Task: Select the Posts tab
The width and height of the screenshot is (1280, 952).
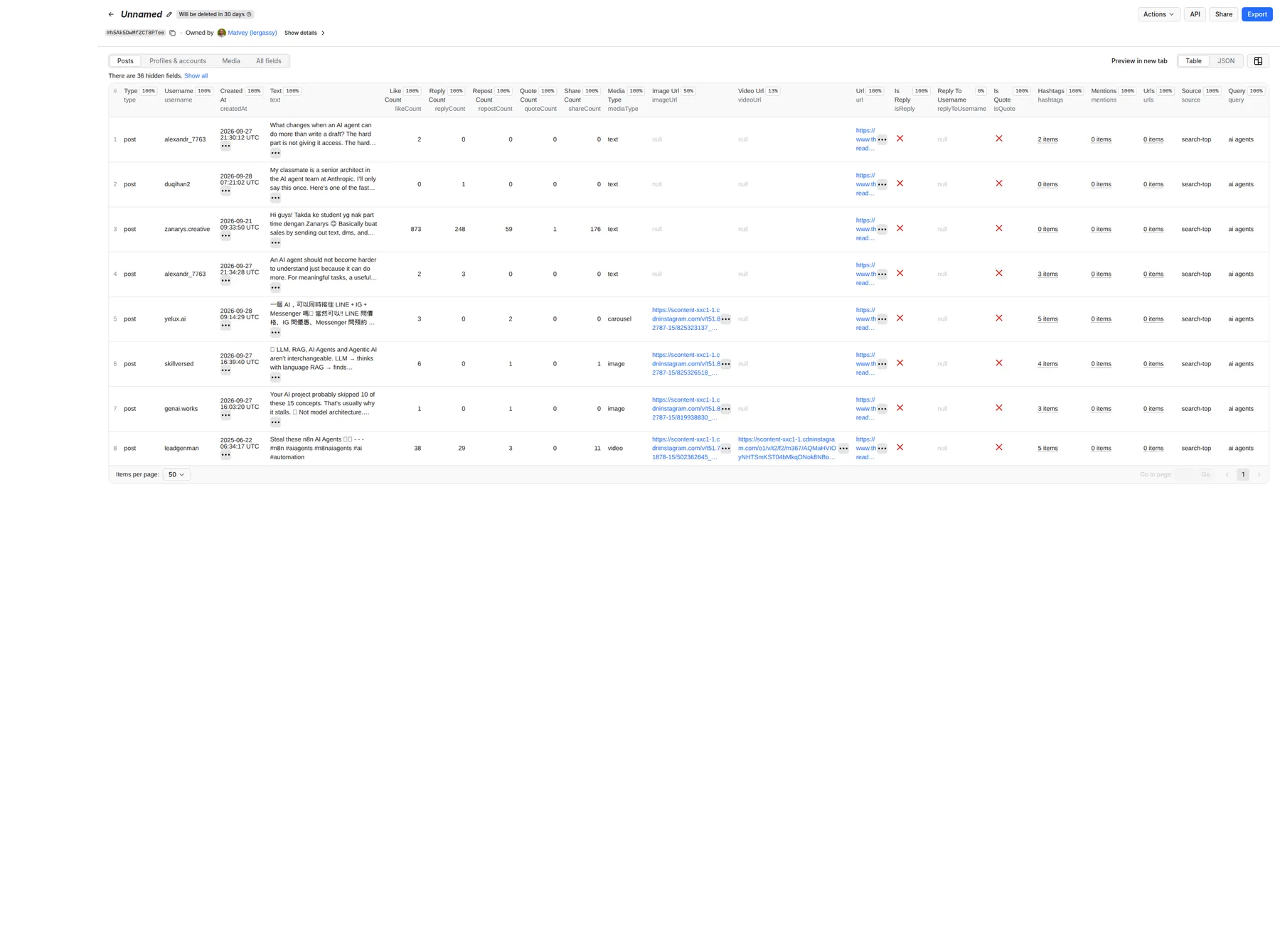Action: click(125, 61)
